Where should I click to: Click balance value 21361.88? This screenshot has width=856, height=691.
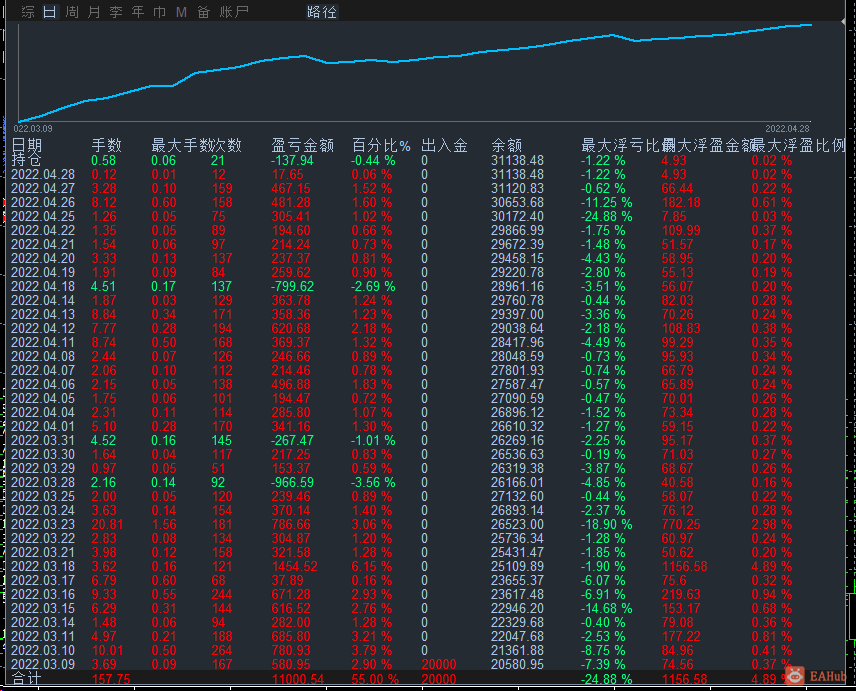(x=517, y=650)
